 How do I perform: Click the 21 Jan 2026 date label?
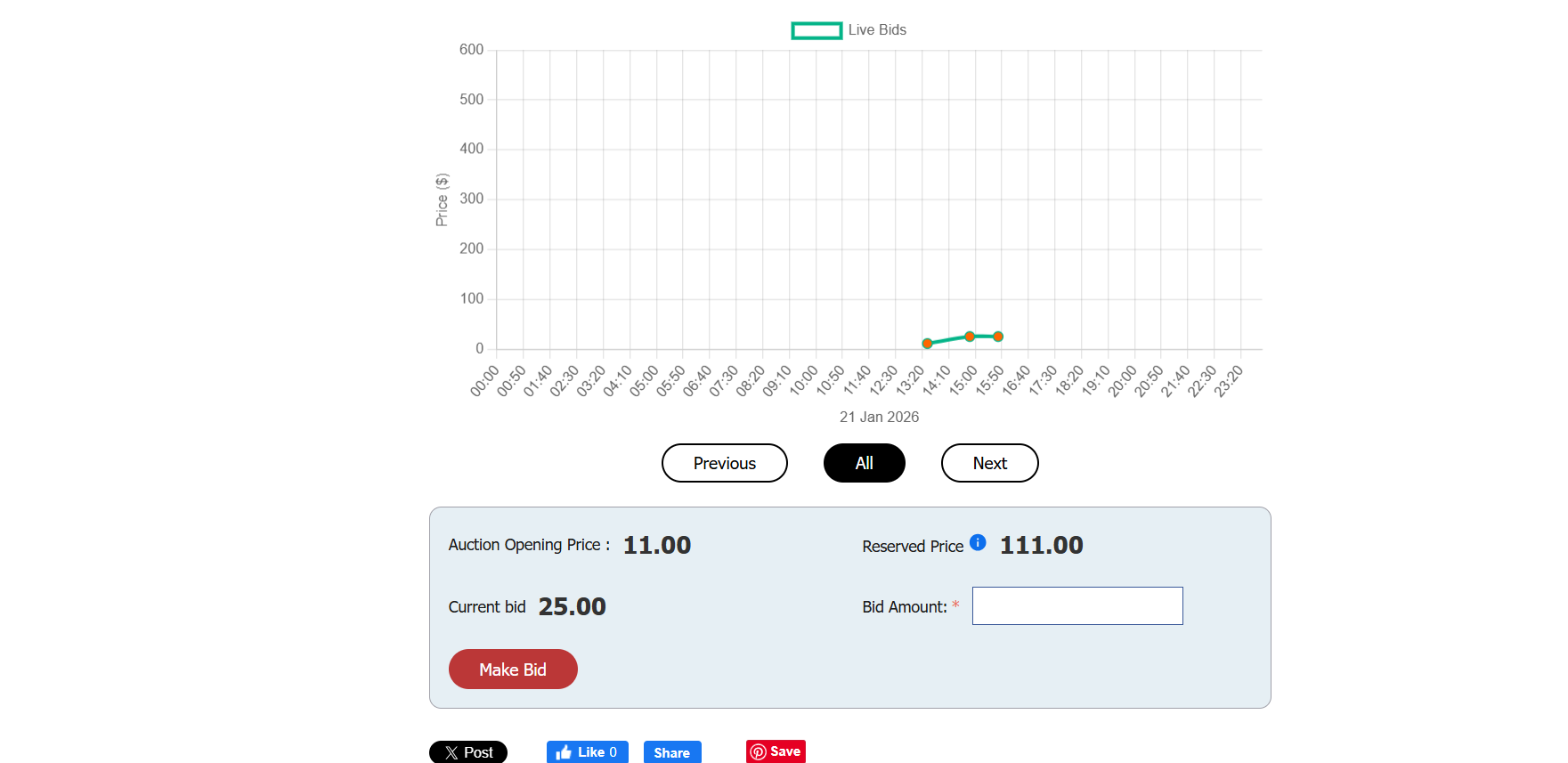[879, 417]
